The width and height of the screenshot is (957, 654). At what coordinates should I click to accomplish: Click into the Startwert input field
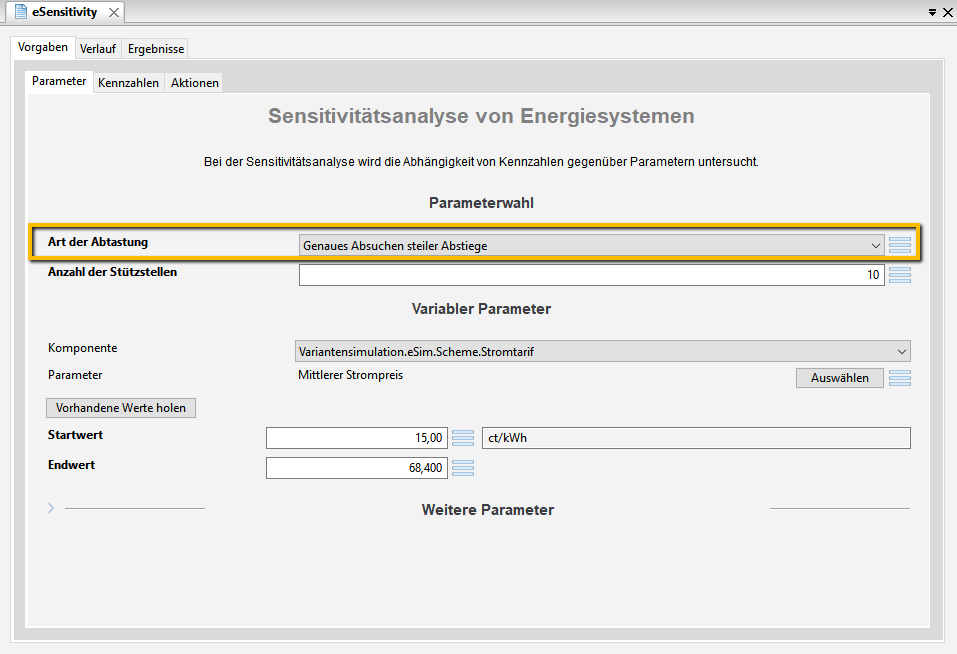[x=357, y=438]
